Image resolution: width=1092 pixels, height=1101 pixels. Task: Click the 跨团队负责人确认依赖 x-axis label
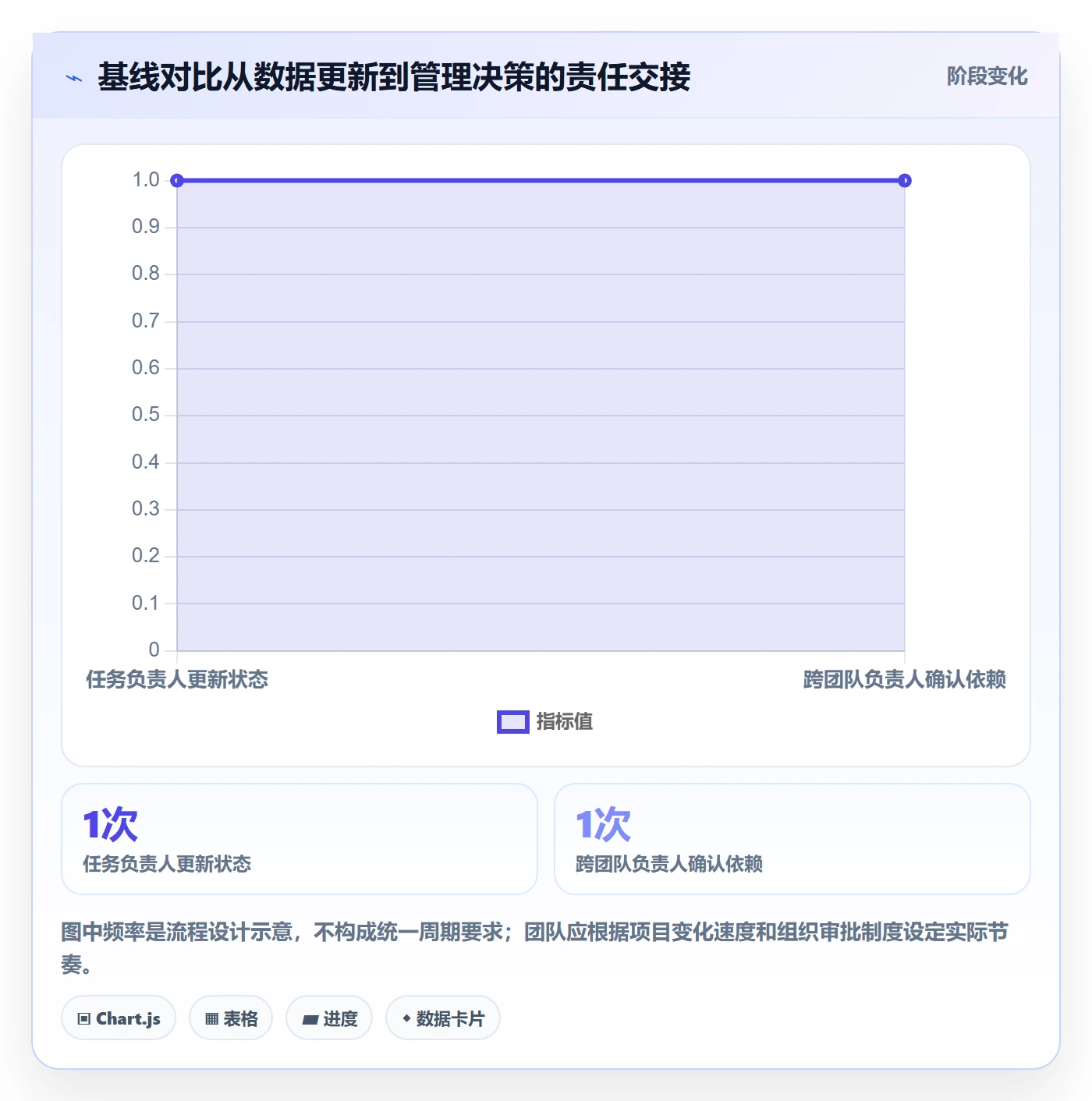pos(905,680)
